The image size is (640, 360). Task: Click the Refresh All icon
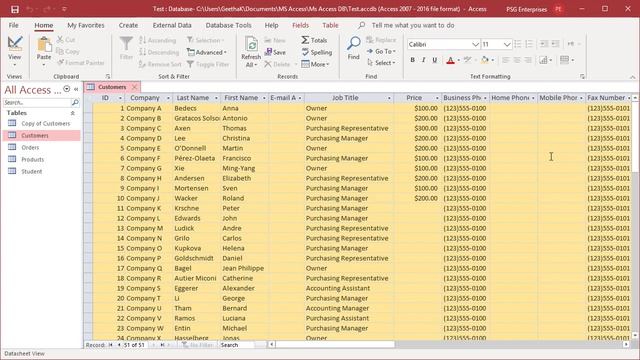(251, 44)
